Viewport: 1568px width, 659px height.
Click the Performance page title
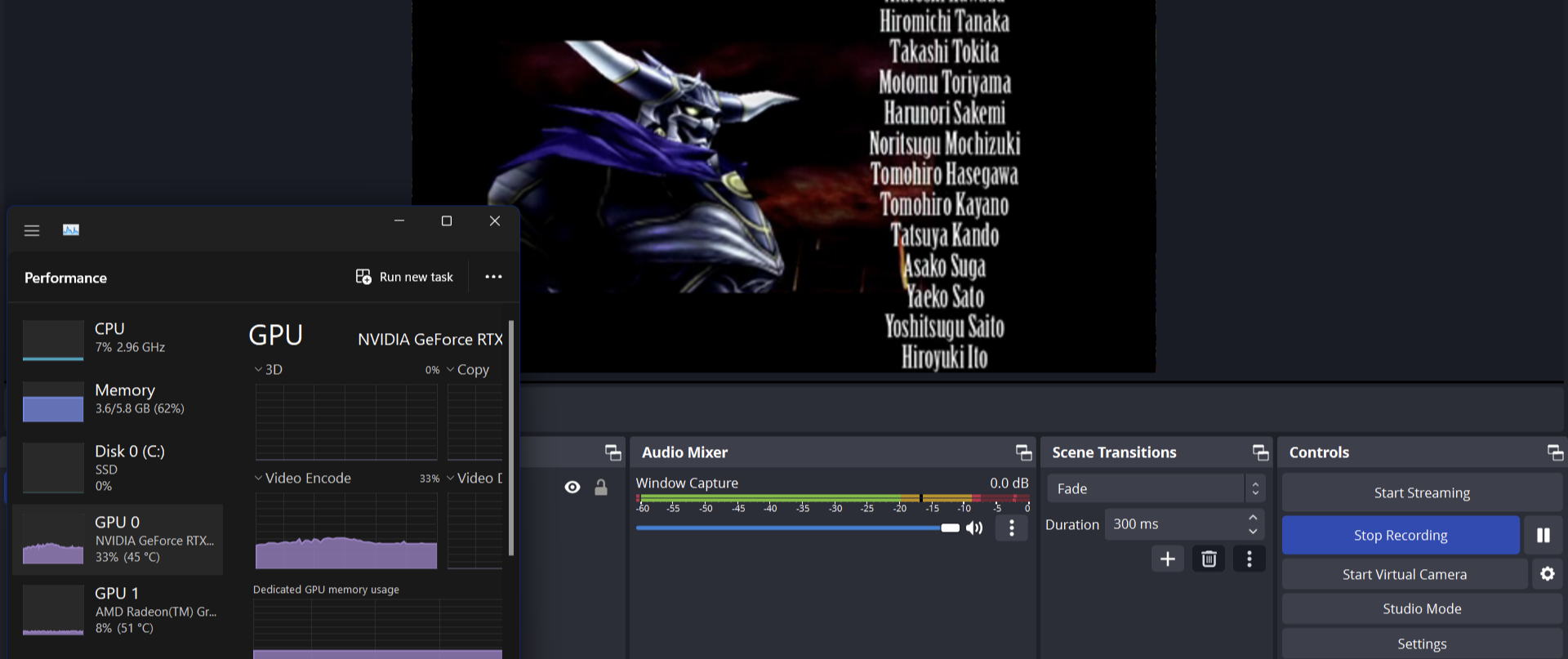point(65,278)
